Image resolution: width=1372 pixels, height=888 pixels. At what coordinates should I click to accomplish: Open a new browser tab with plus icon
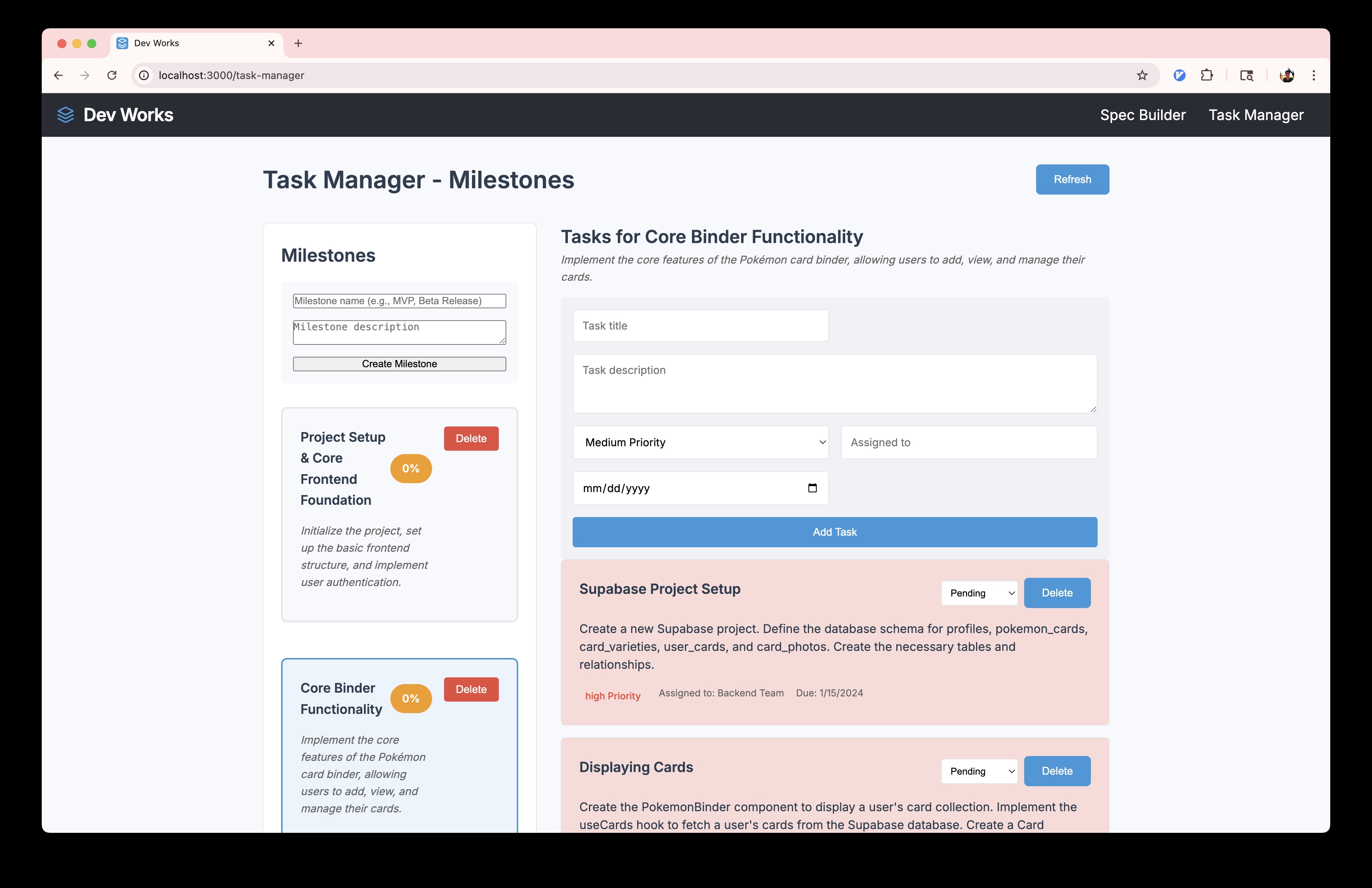(298, 43)
